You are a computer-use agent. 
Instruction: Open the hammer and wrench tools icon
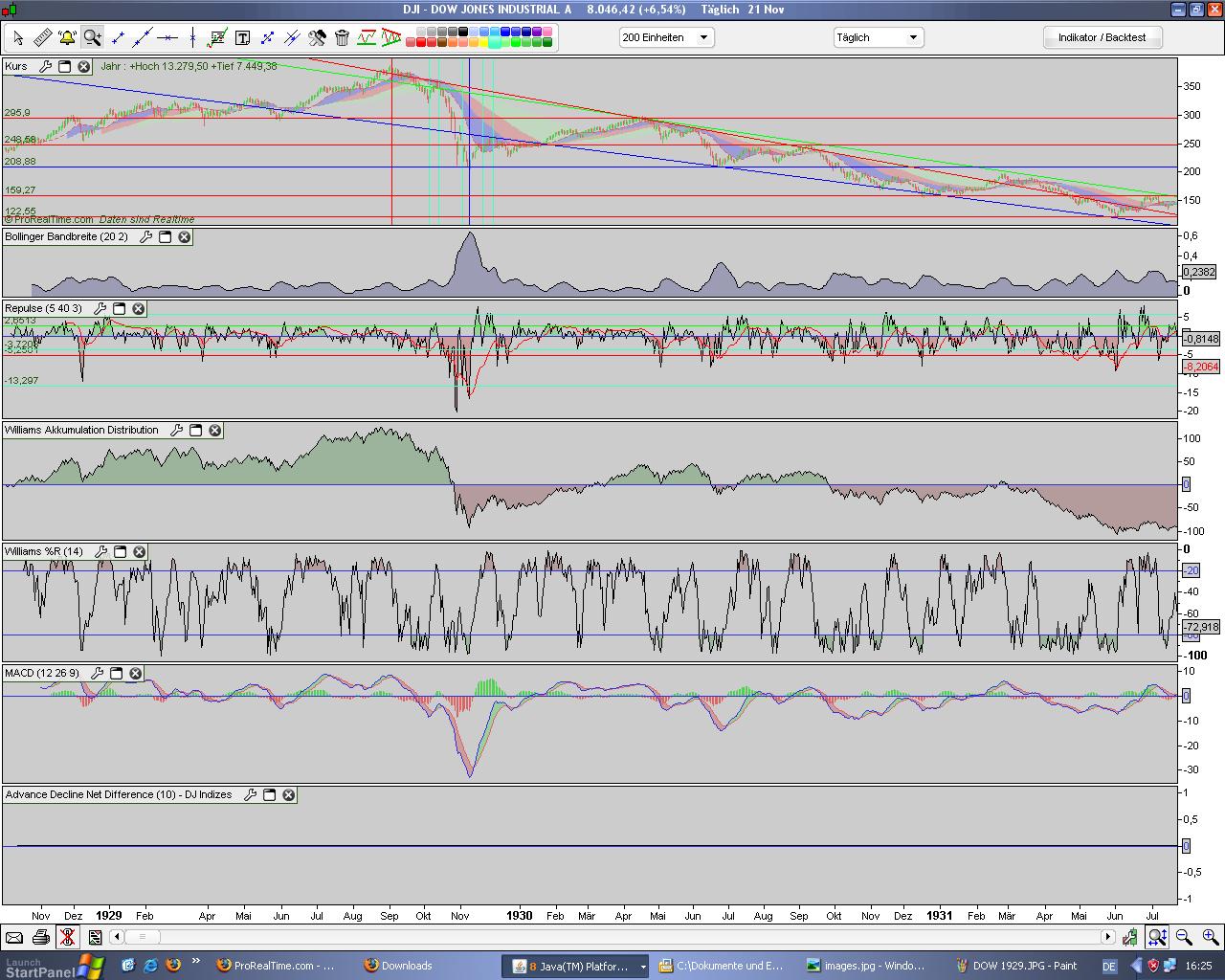point(317,37)
